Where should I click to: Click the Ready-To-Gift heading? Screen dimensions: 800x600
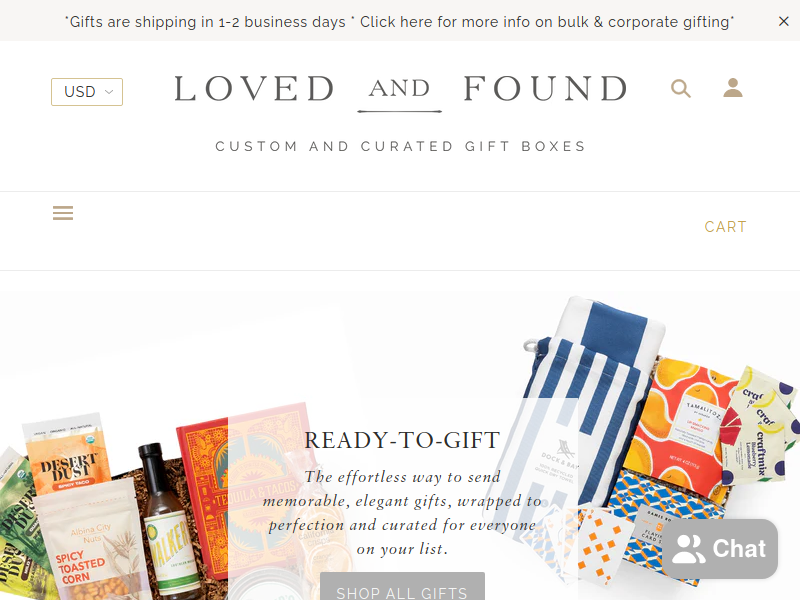click(402, 440)
